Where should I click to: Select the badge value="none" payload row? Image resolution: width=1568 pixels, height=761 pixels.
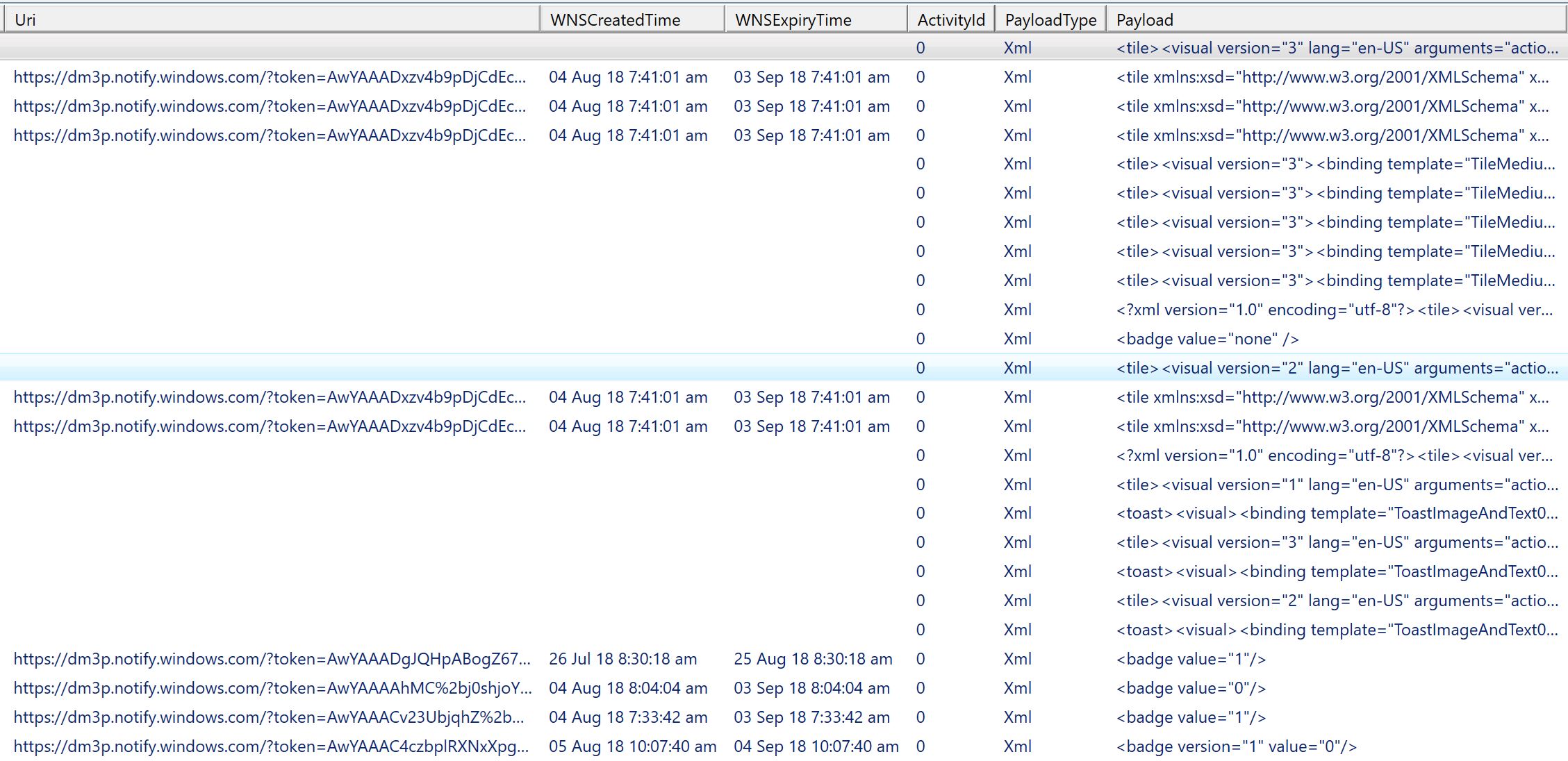[1207, 339]
